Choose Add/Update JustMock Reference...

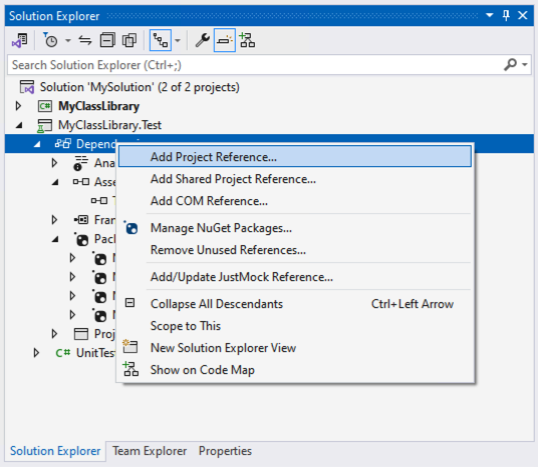pyautogui.click(x=295, y=277)
